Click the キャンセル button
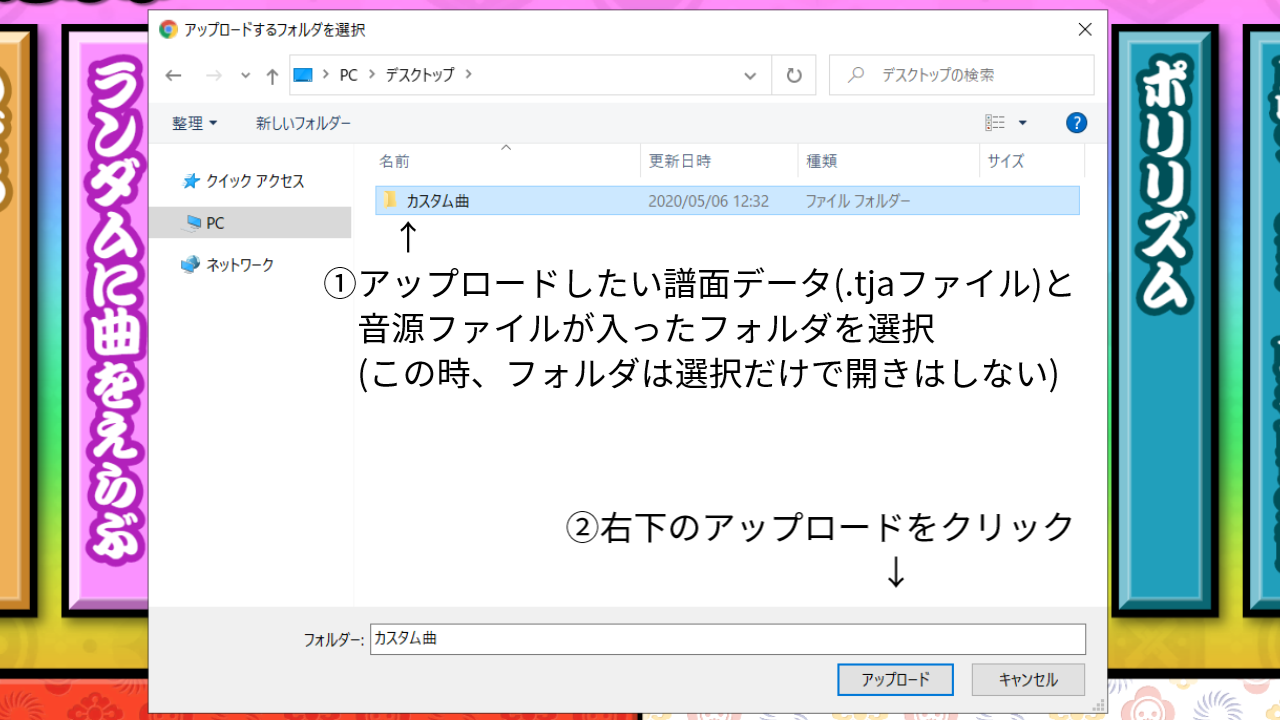Image resolution: width=1280 pixels, height=720 pixels. [x=1028, y=679]
